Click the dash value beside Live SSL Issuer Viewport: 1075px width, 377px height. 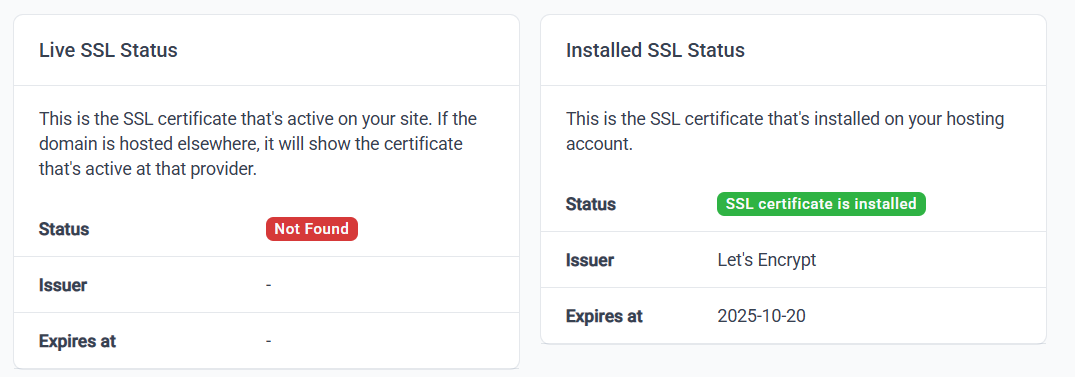269,284
